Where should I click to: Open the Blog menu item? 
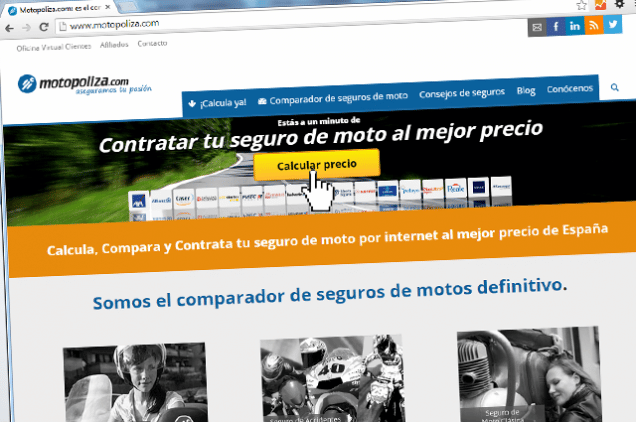[x=526, y=90]
